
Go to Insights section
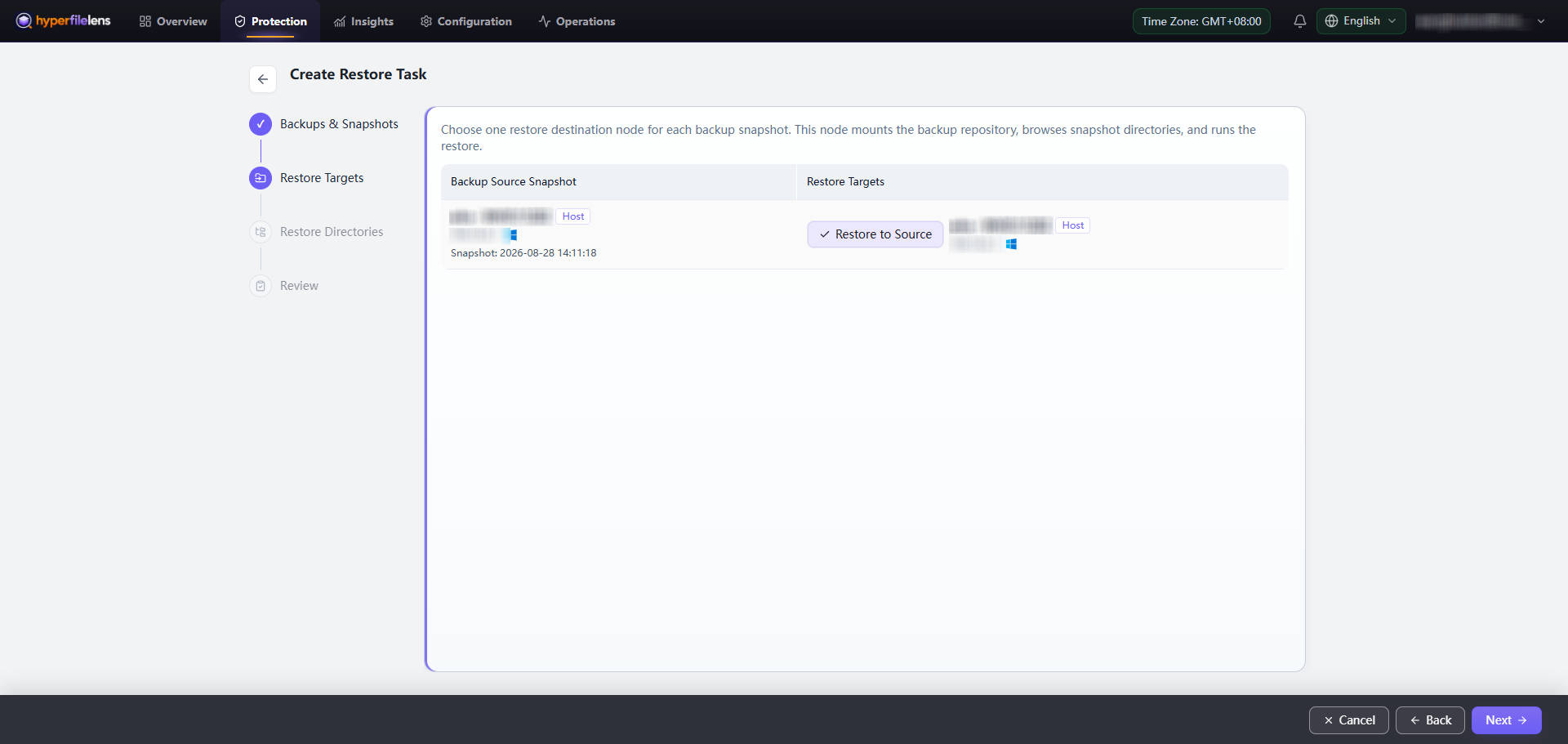(363, 21)
